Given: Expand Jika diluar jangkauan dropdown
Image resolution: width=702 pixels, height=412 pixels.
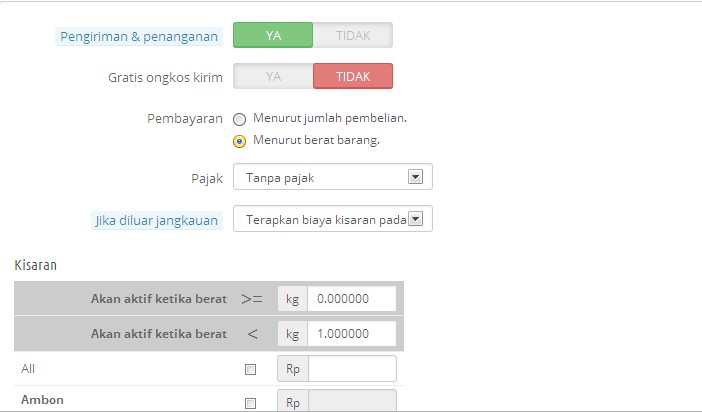Looking at the screenshot, I should coord(333,219).
